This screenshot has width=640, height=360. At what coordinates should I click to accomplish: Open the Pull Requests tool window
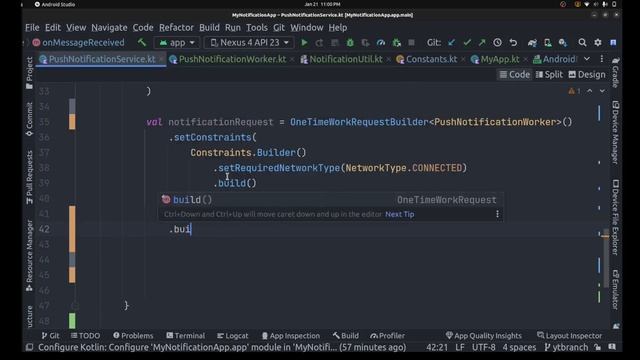pos(29,178)
